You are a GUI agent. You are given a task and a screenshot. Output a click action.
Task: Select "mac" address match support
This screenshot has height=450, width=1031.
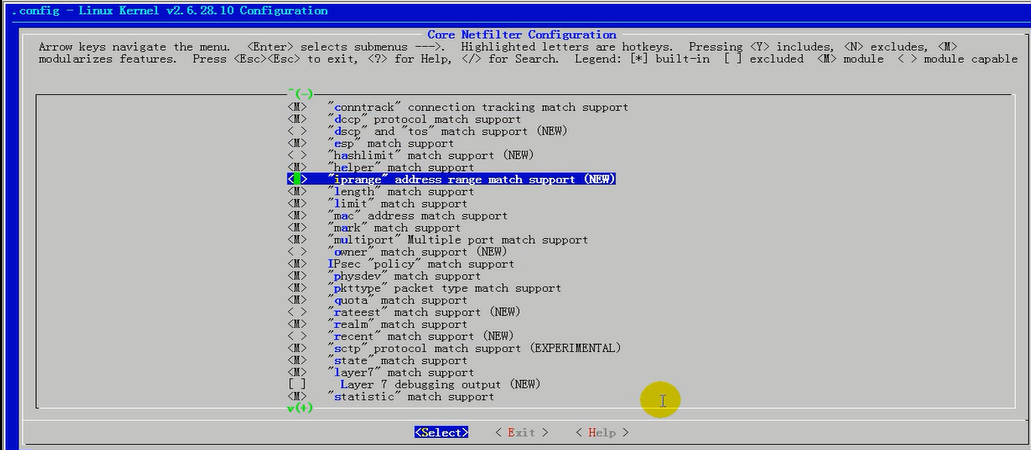tap(418, 216)
